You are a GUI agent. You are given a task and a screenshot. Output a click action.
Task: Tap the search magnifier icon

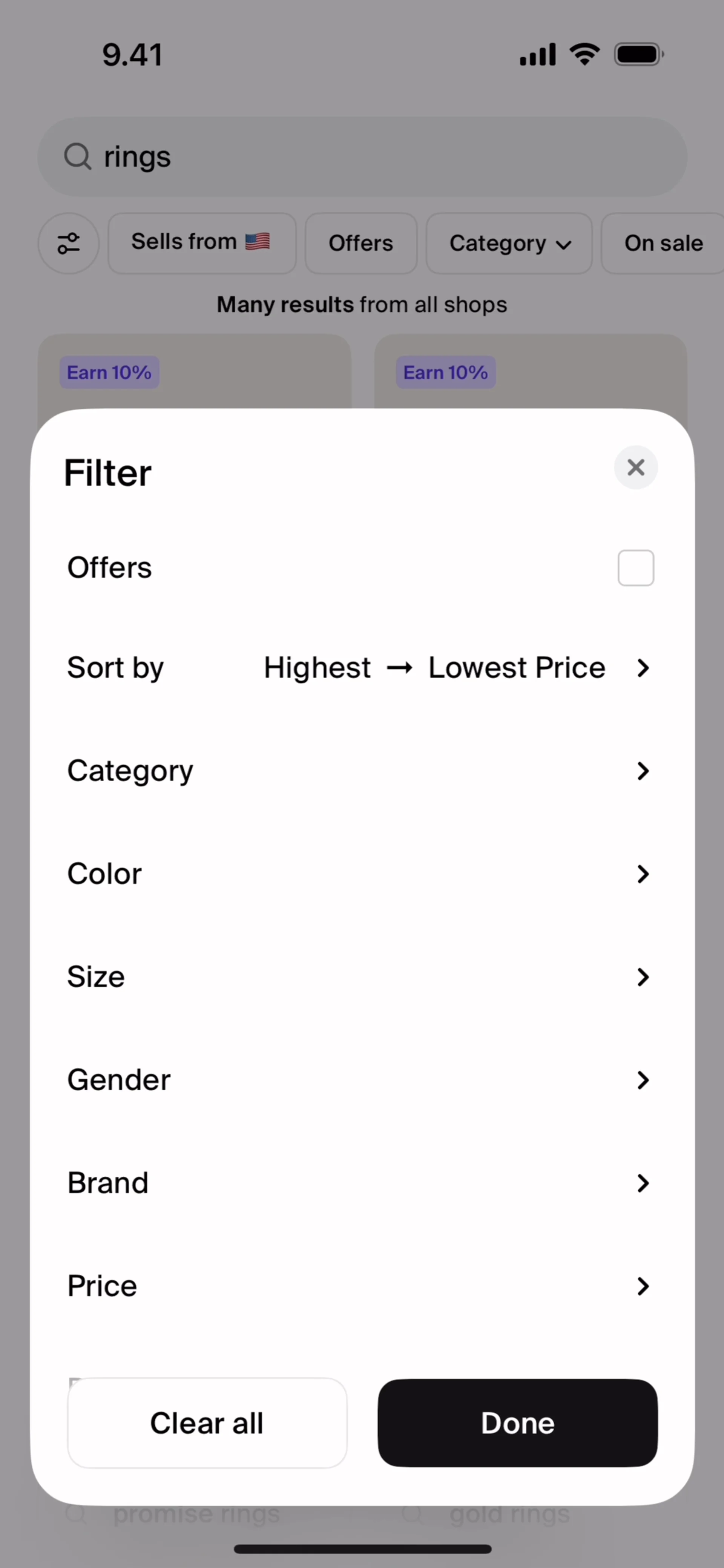pyautogui.click(x=78, y=156)
